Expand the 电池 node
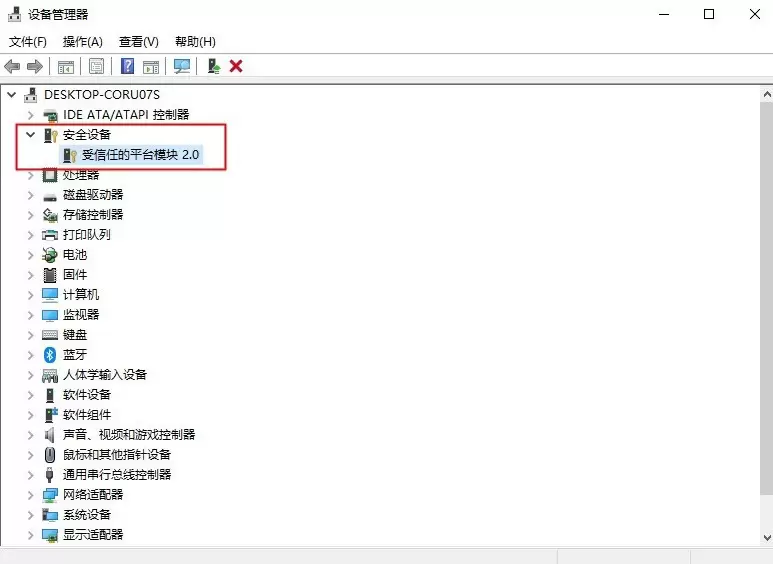773x564 pixels. point(31,255)
